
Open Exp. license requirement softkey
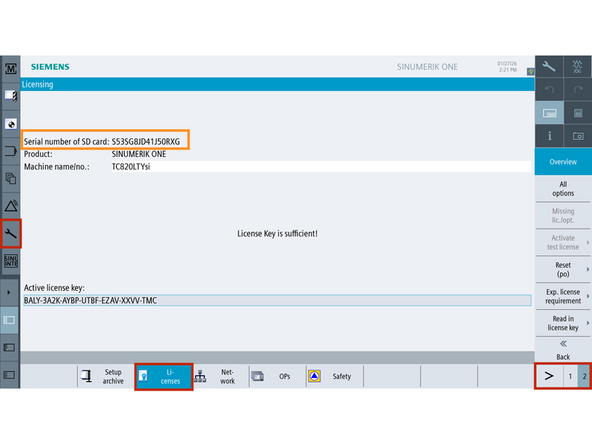(x=563, y=296)
